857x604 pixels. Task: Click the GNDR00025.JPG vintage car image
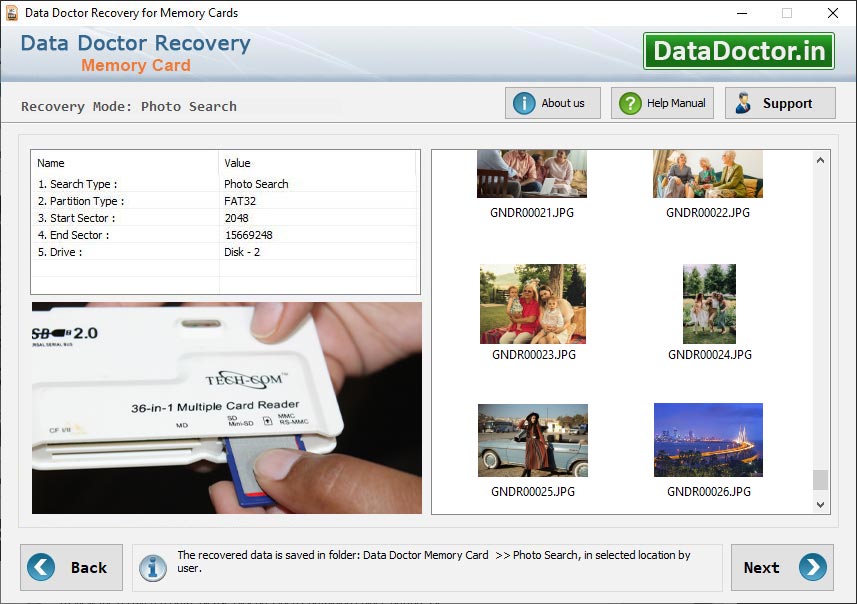tap(531, 439)
